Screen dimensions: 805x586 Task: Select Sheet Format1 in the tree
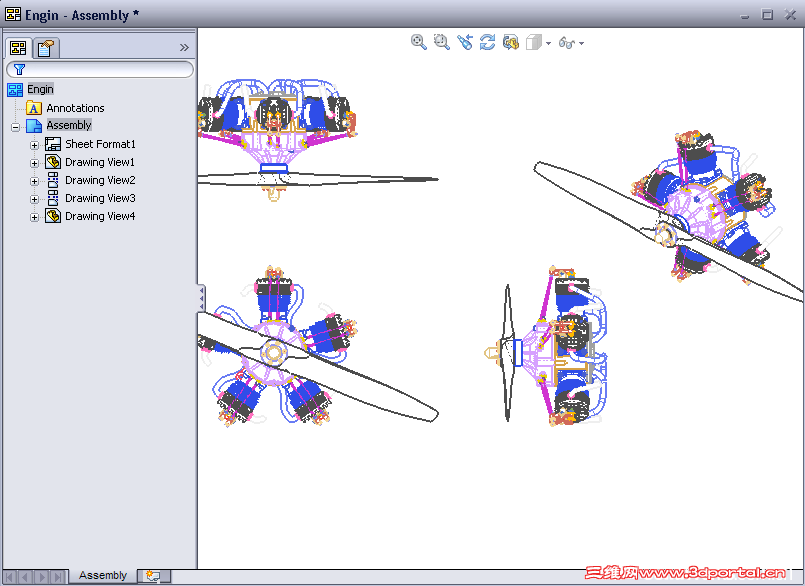pyautogui.click(x=100, y=144)
